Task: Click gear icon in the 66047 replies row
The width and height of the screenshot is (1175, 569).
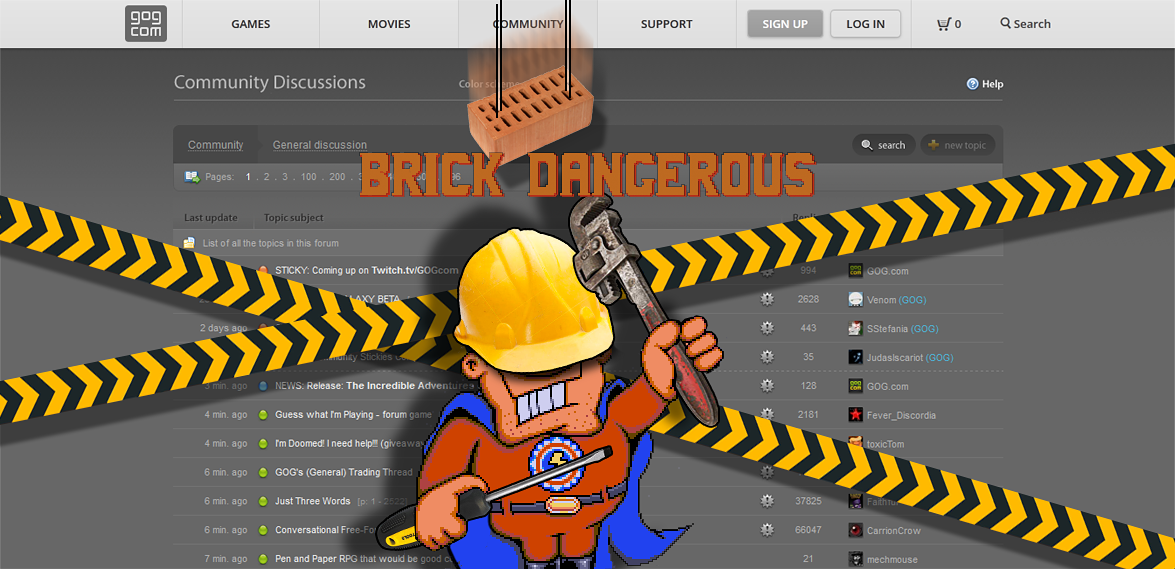Action: coord(767,530)
